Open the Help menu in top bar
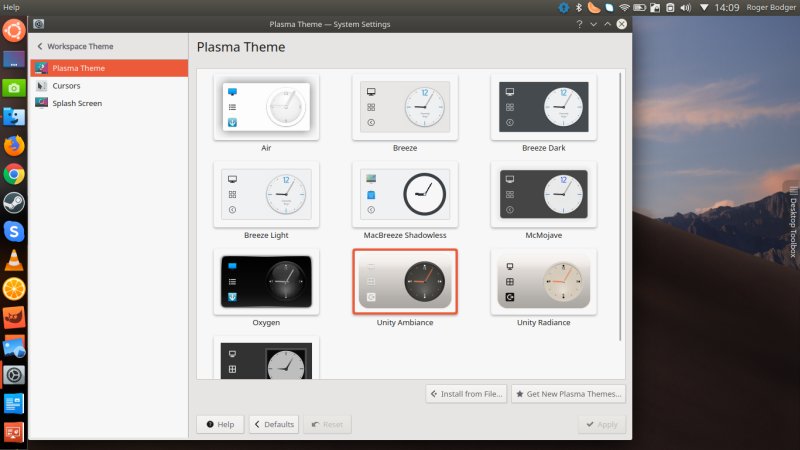Viewport: 800px width, 450px height. pos(12,7)
